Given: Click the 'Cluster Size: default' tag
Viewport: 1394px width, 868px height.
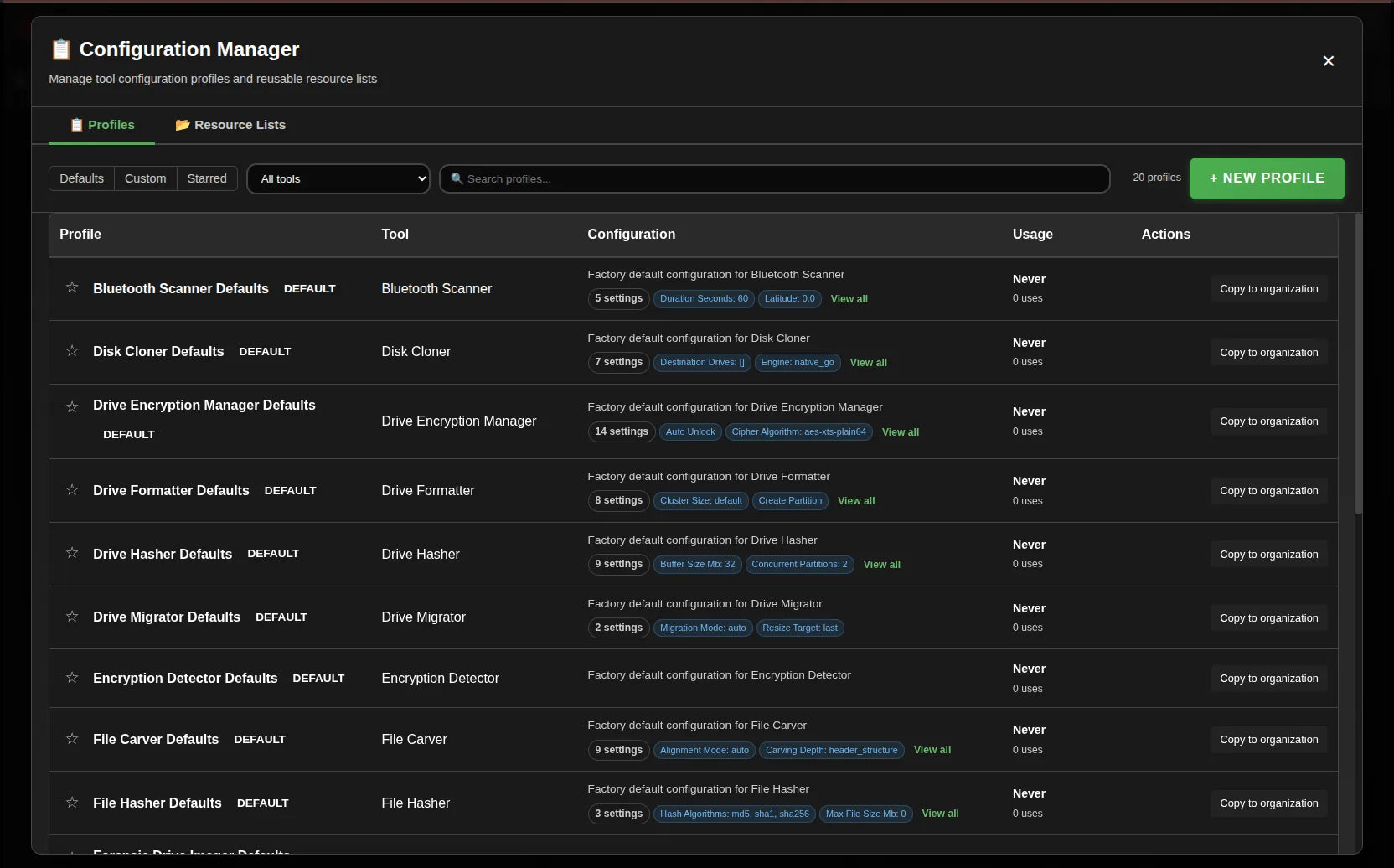Looking at the screenshot, I should click(701, 500).
